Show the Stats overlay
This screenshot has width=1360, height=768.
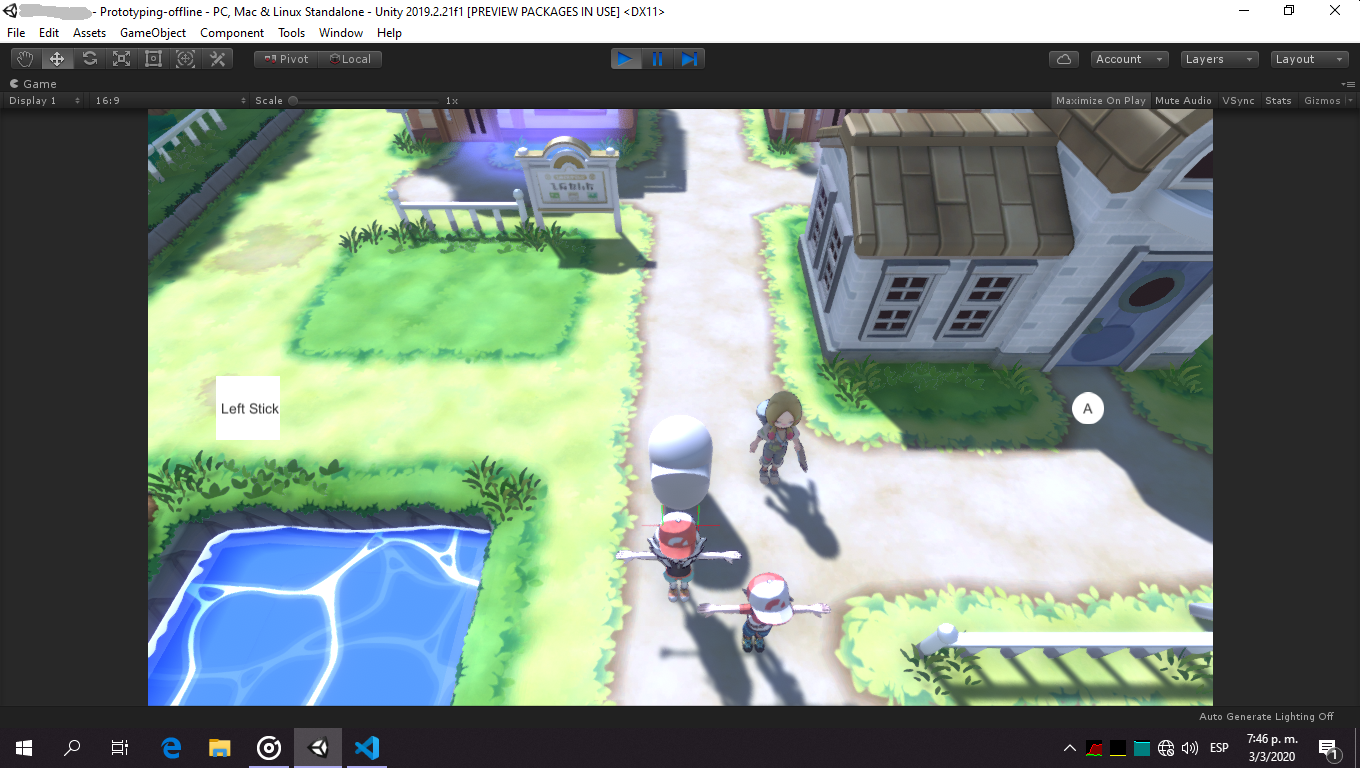point(1278,101)
